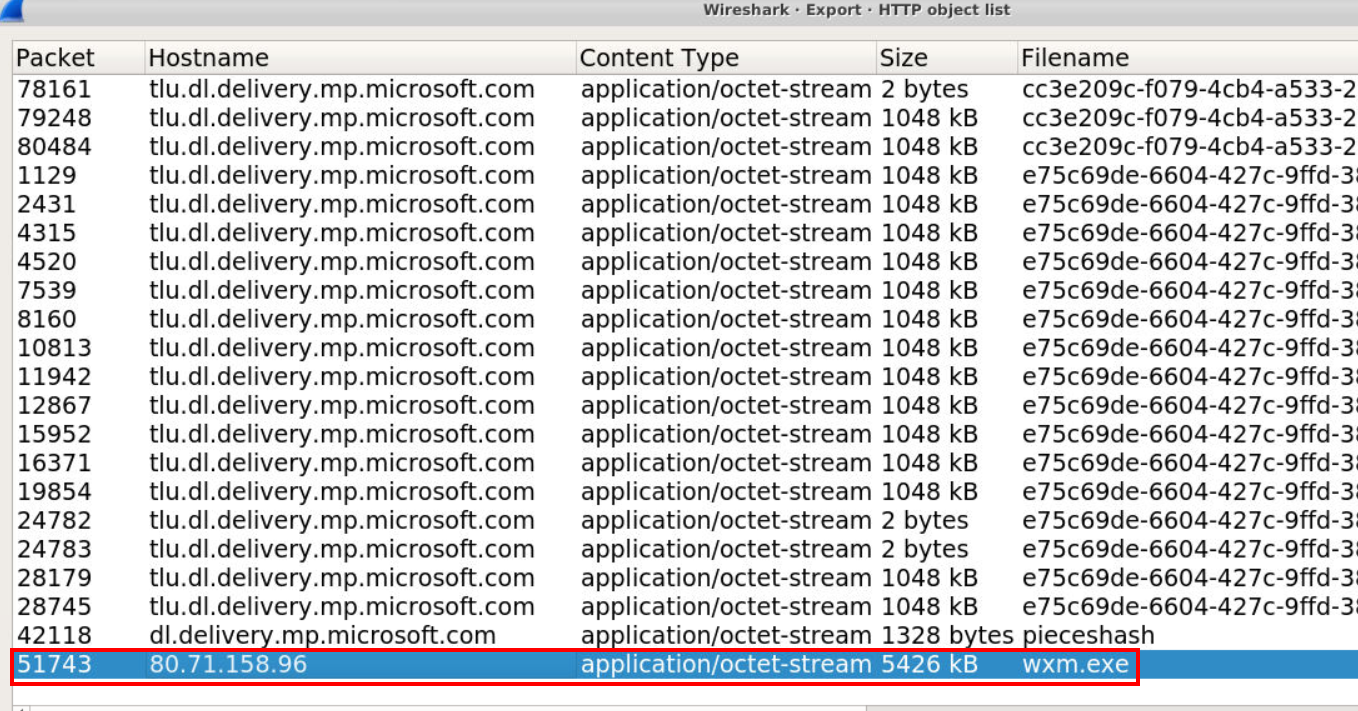Select the row for packet 28179

(x=685, y=579)
